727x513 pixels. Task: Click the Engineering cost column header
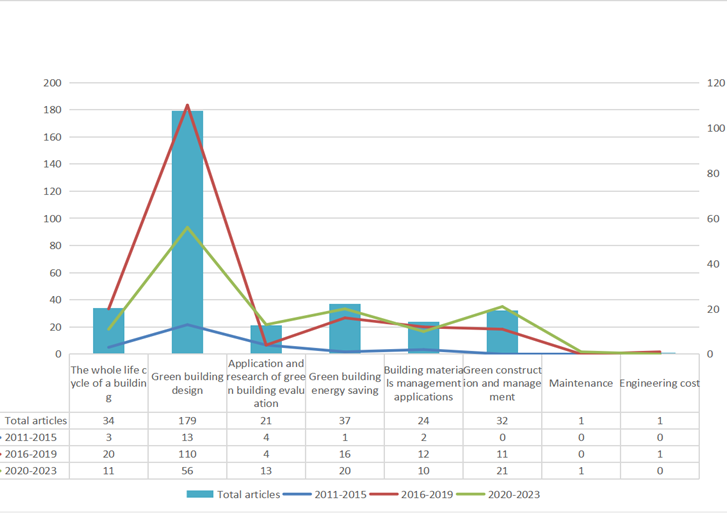659,383
